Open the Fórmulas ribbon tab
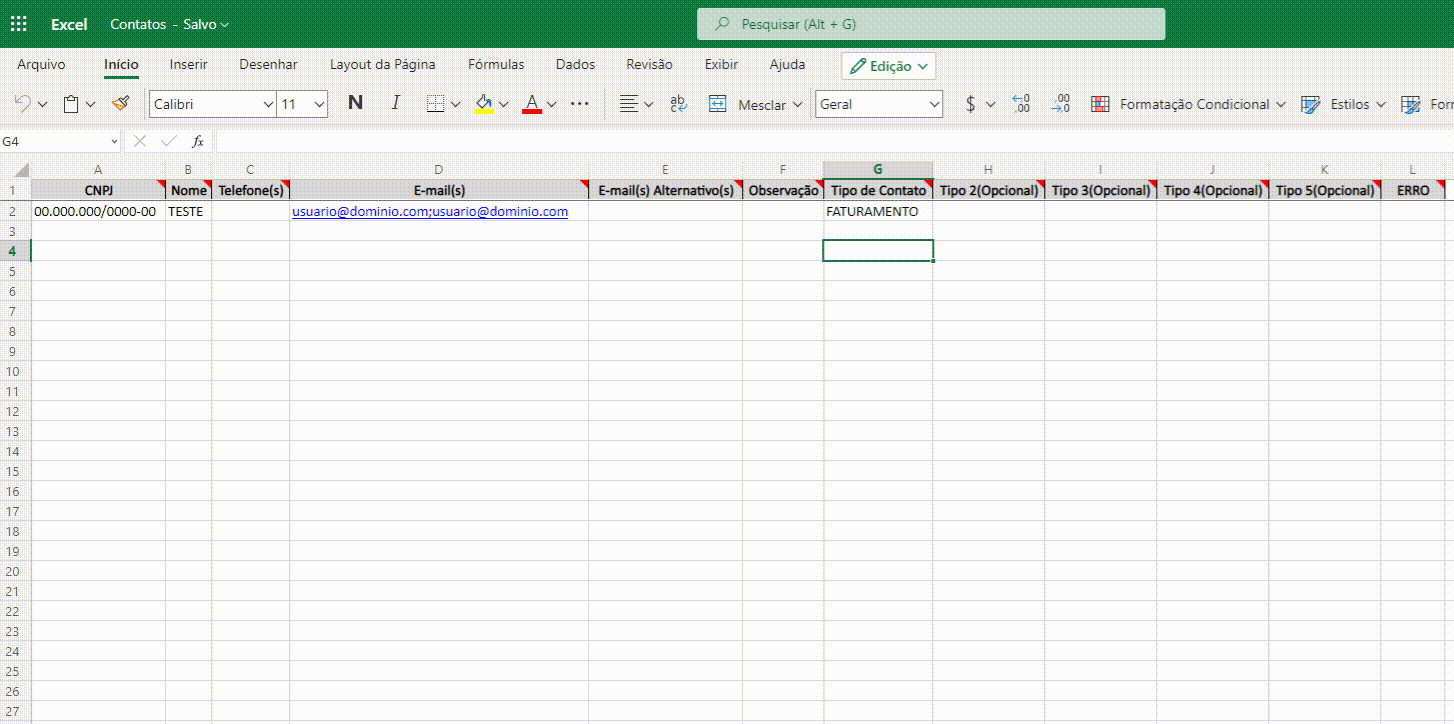 496,64
